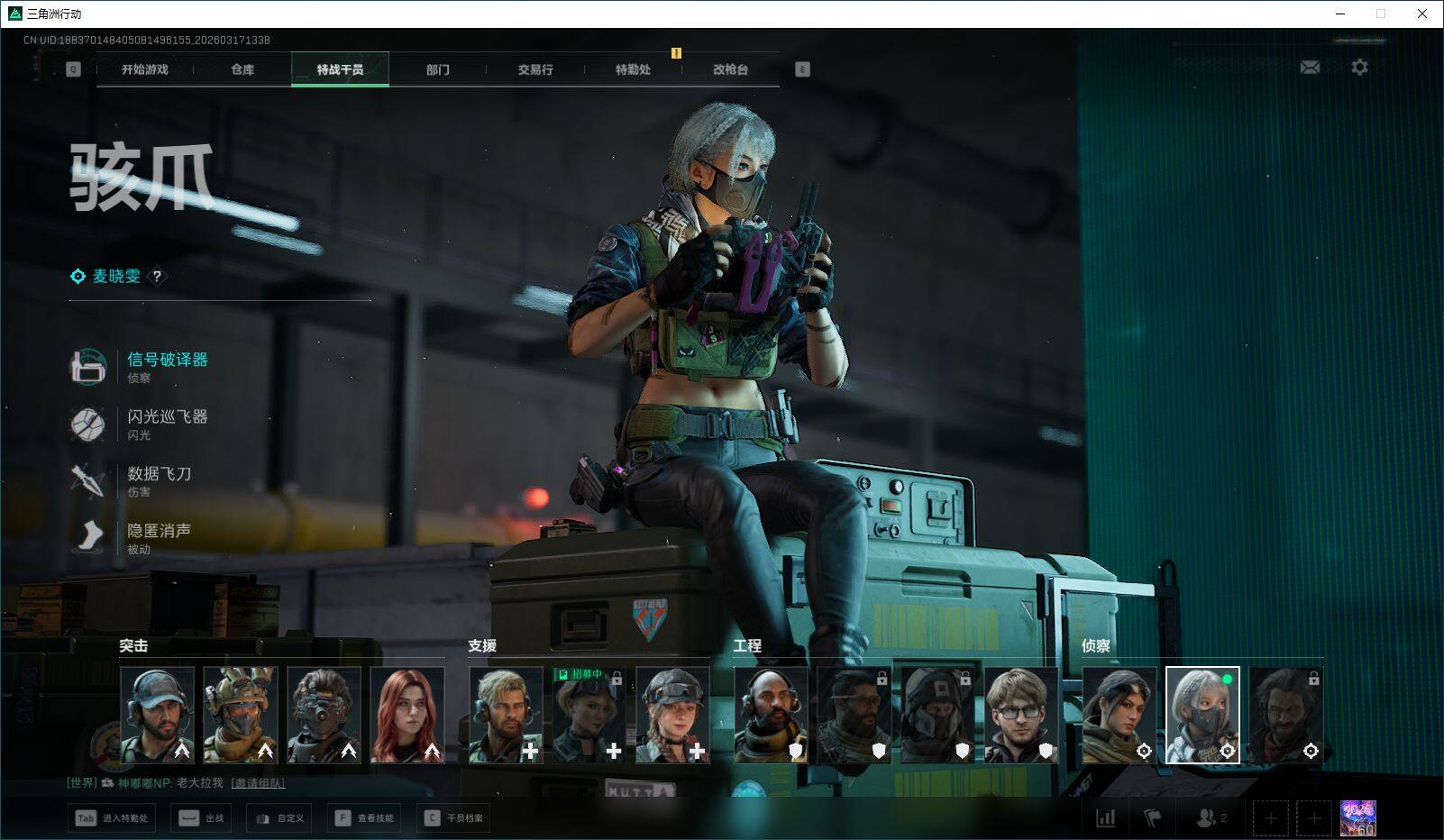The width and height of the screenshot is (1444, 840).
Task: Select the red-haired assault operator portrait
Action: click(407, 715)
